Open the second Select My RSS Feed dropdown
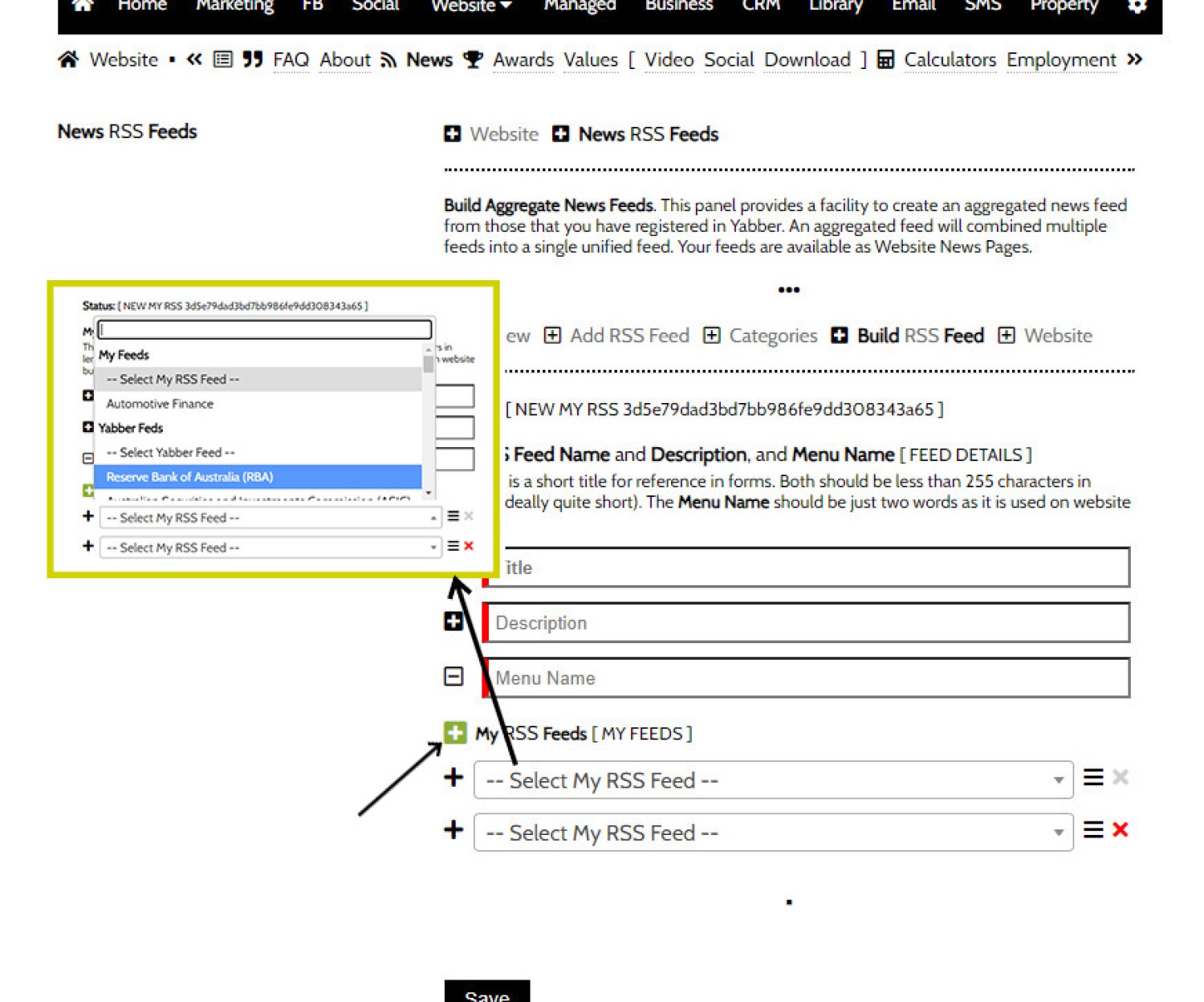The height and width of the screenshot is (1002, 1204). pyautogui.click(x=773, y=833)
